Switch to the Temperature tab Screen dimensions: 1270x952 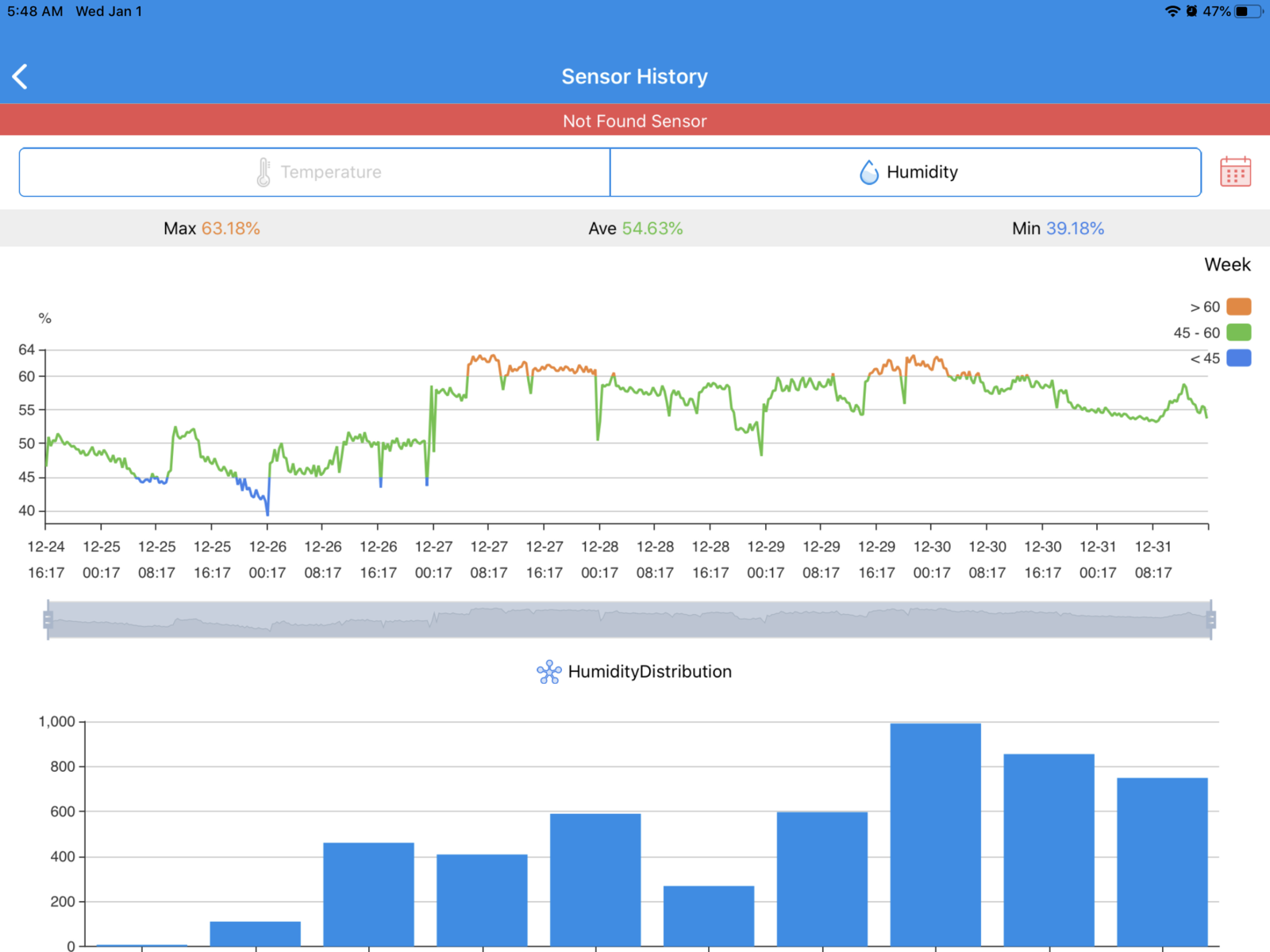coord(314,172)
